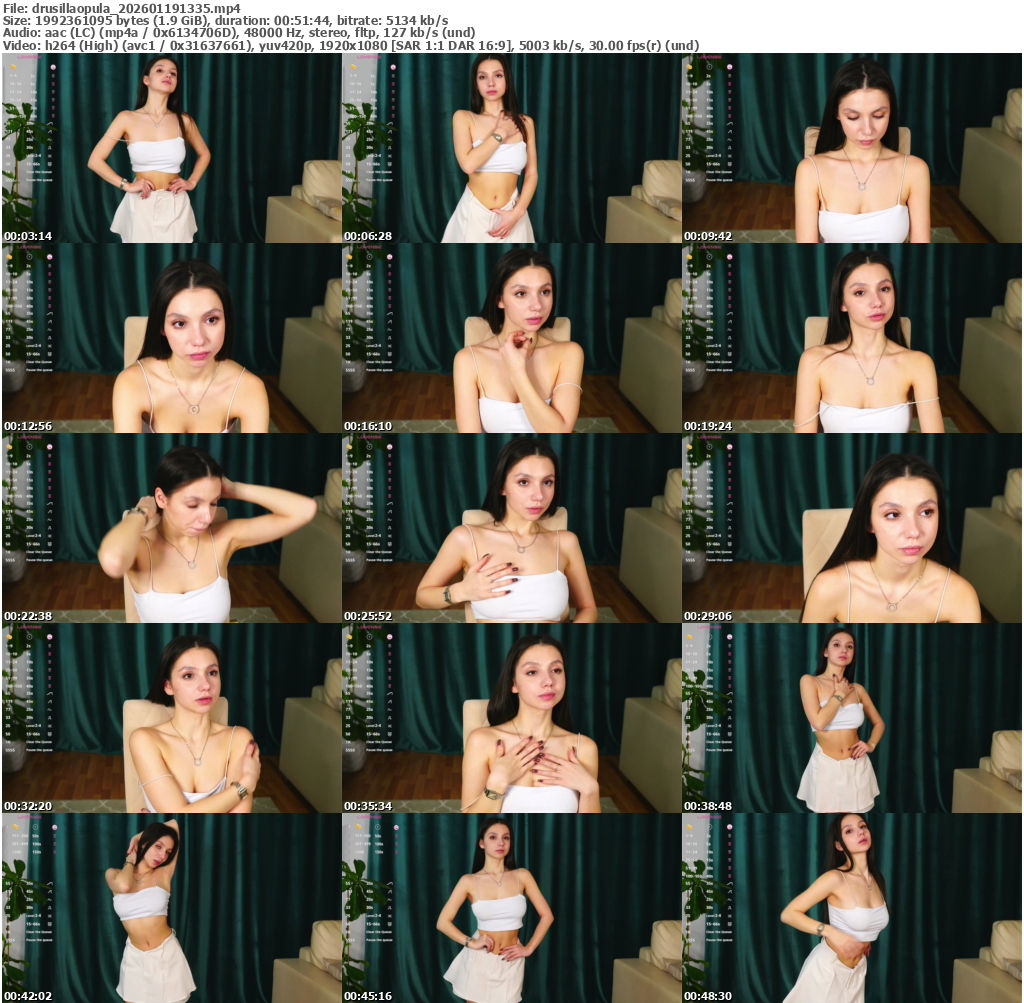Click the Size and duration info line
The width and height of the screenshot is (1024, 1003).
click(x=225, y=20)
